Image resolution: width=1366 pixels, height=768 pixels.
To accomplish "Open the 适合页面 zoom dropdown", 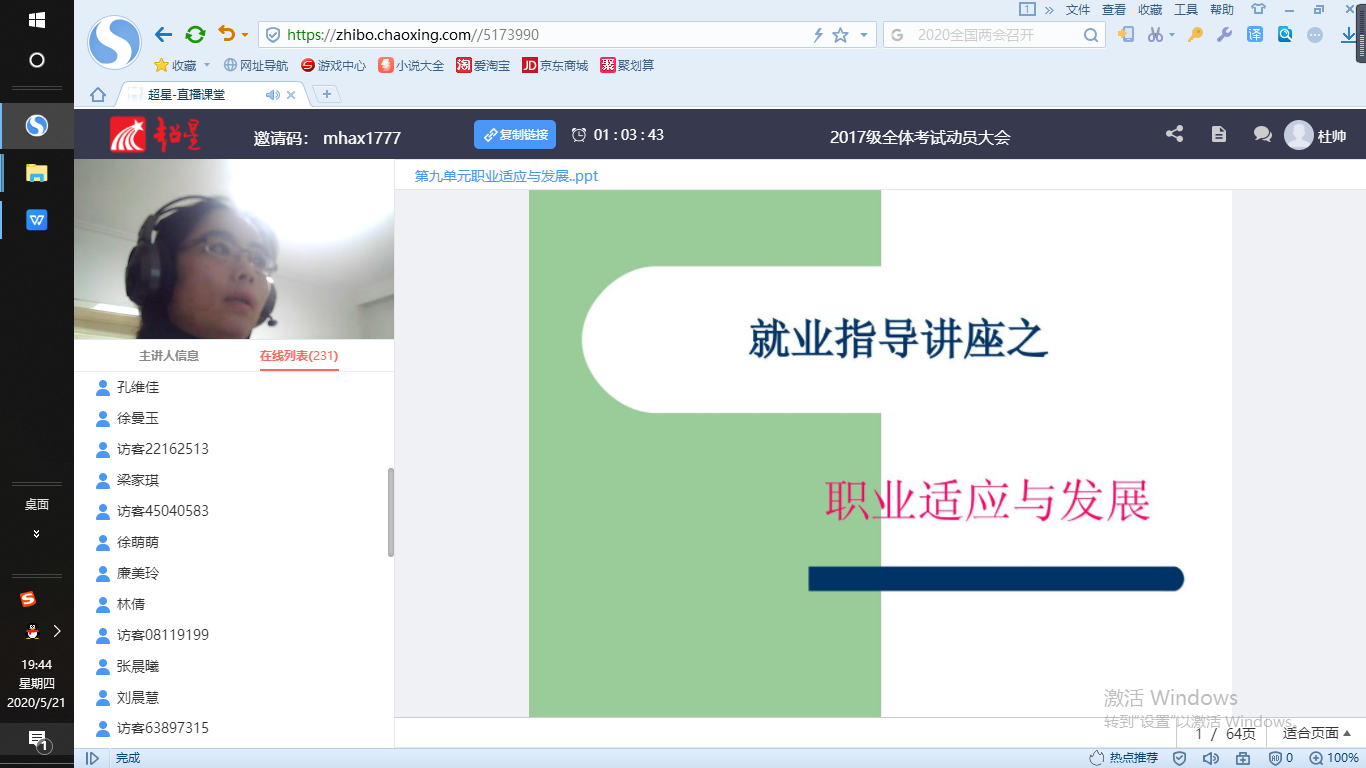I will click(1317, 733).
